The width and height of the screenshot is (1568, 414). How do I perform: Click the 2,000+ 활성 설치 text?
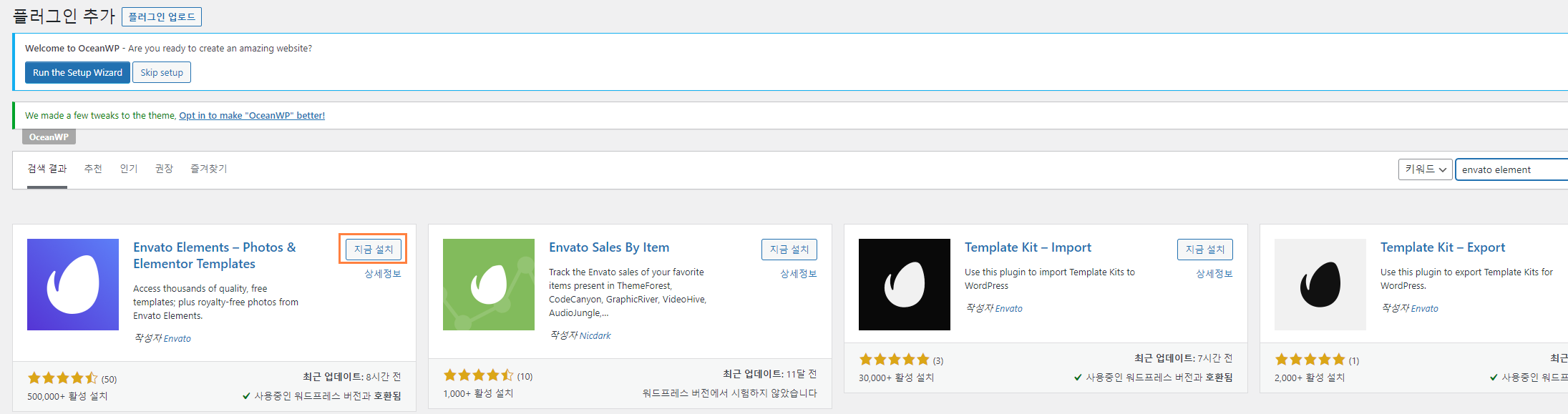click(x=1310, y=378)
